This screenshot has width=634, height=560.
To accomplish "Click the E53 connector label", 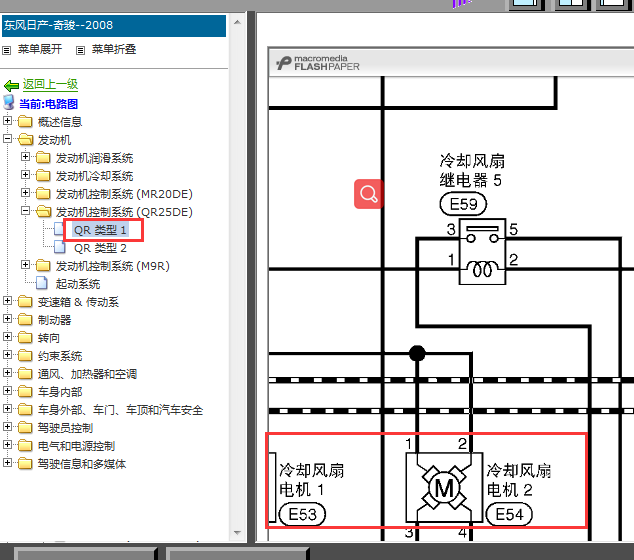I will (x=302, y=514).
